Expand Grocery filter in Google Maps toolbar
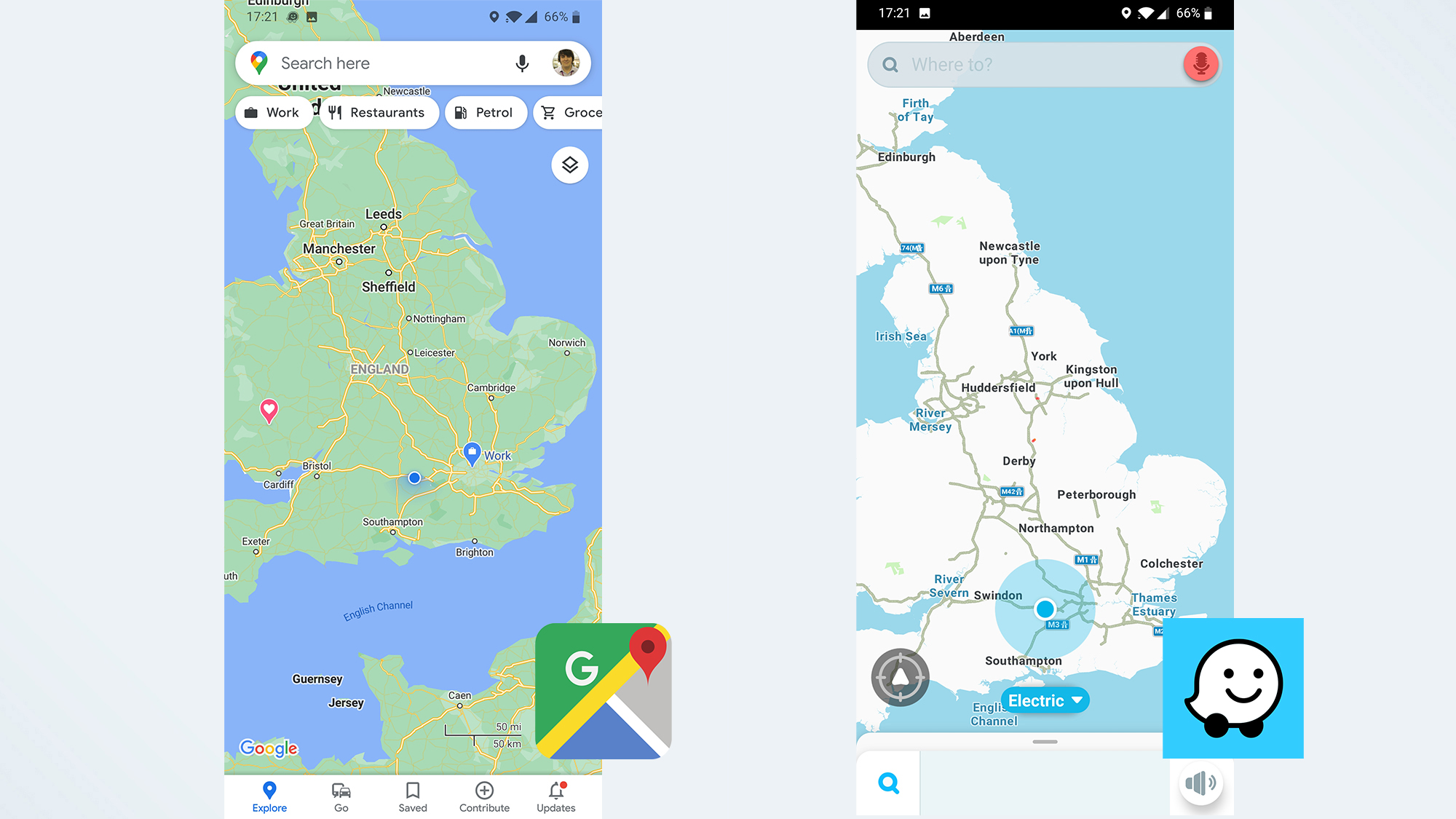 click(x=574, y=112)
